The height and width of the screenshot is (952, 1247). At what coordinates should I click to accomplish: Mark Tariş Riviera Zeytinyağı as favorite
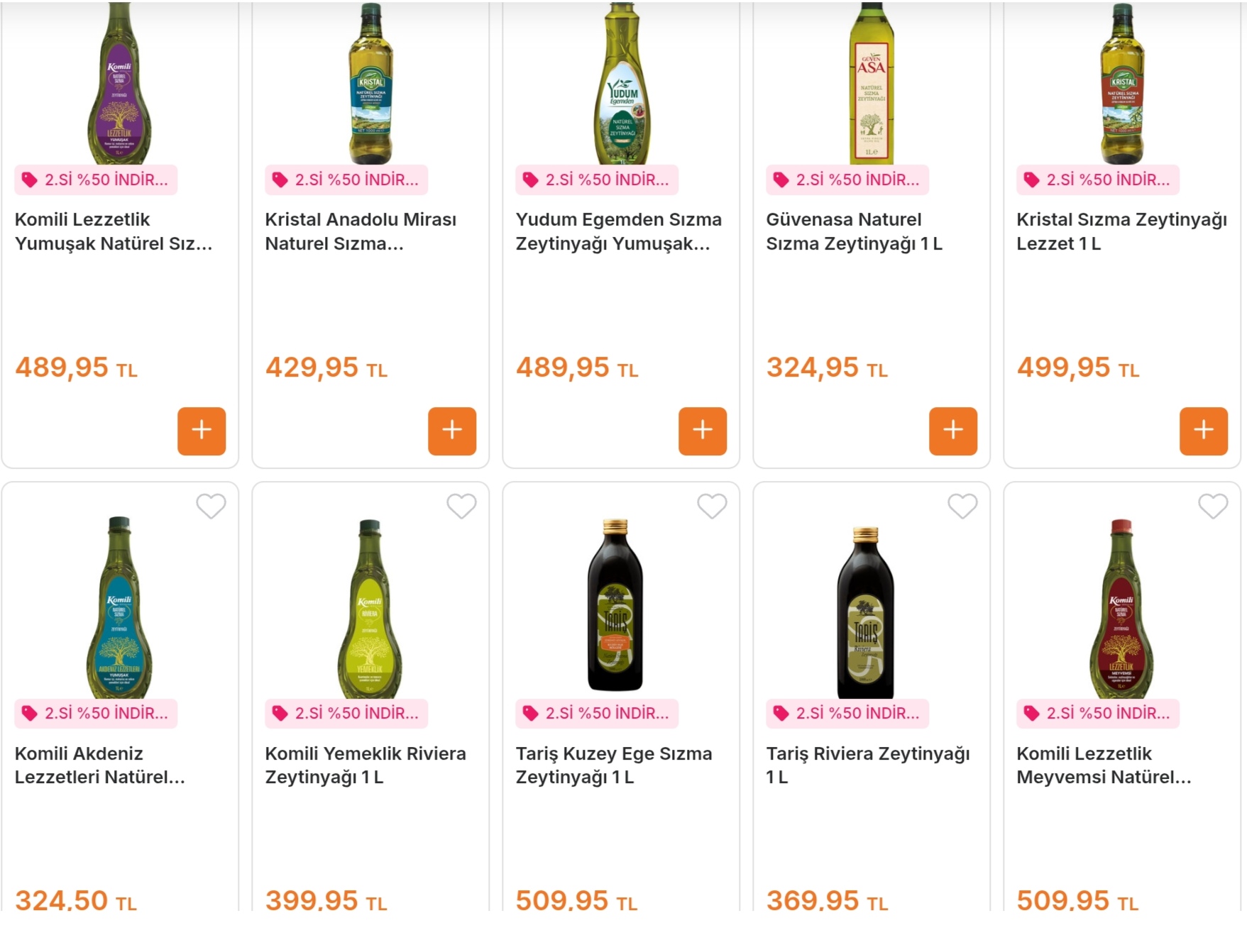(x=962, y=507)
